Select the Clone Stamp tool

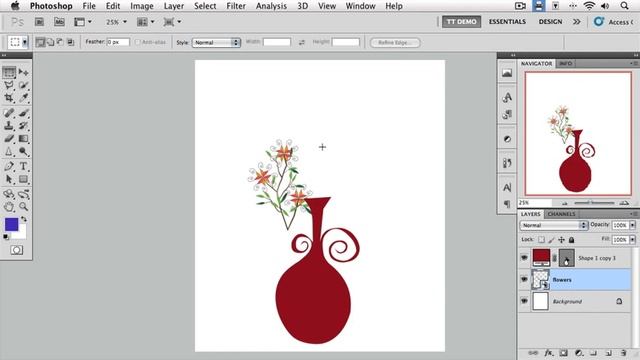tap(9, 126)
